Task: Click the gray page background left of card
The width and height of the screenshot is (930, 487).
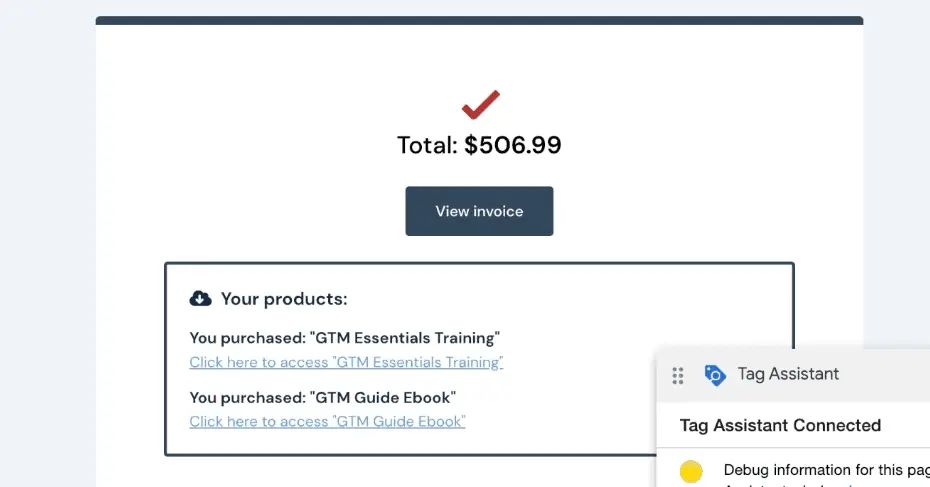Action: coord(47,250)
